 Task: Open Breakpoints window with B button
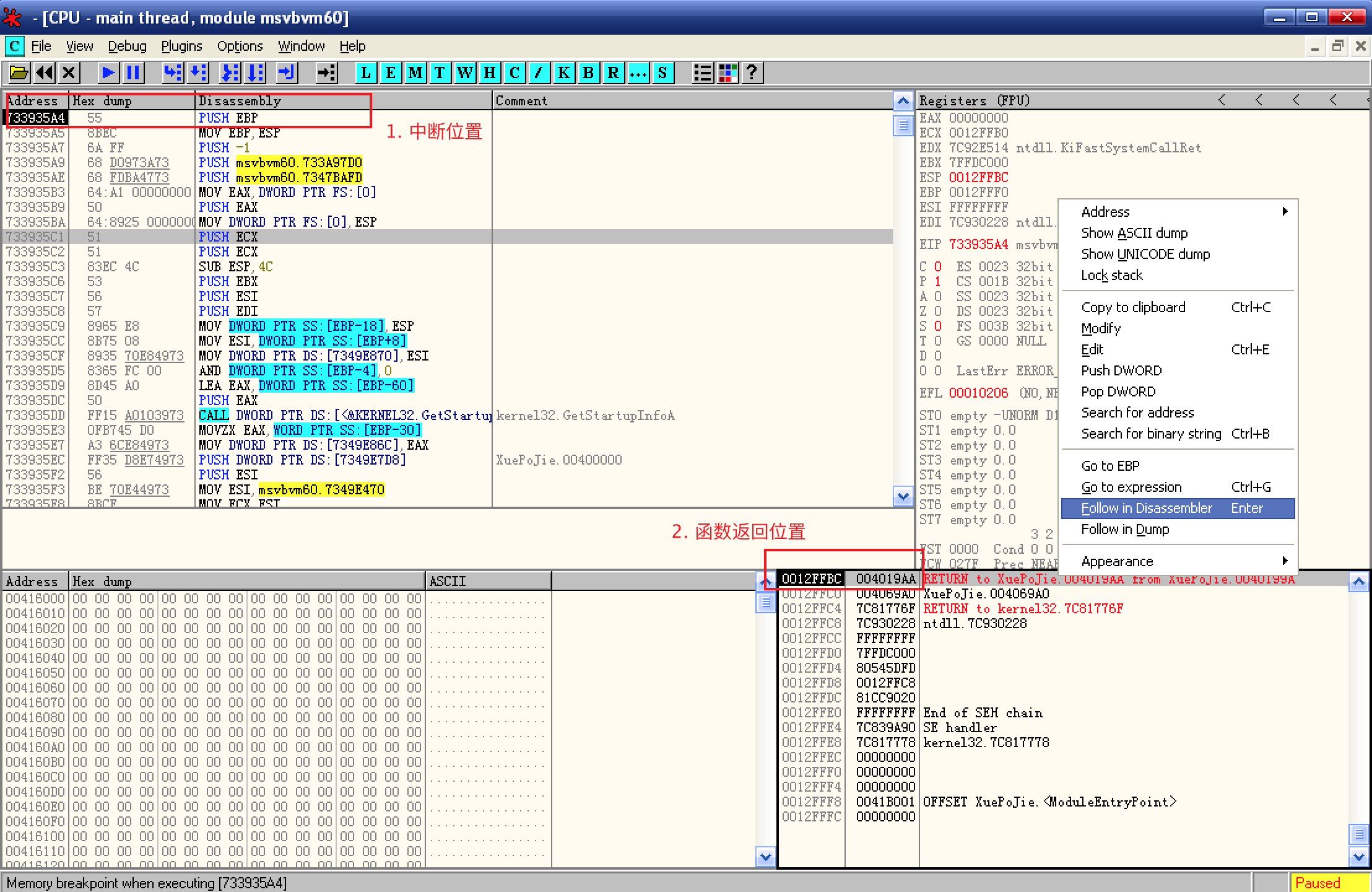(x=588, y=73)
